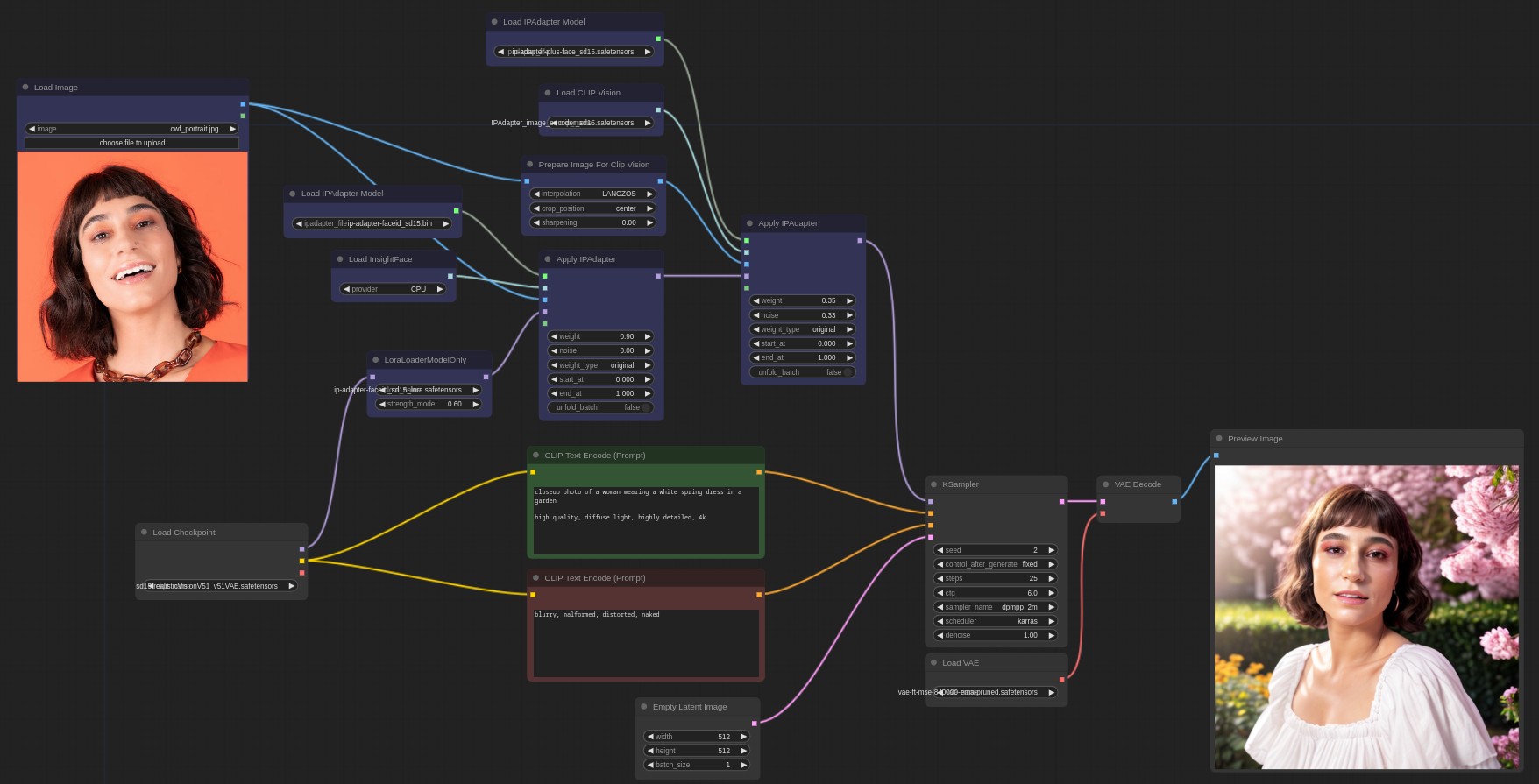This screenshot has height=784, width=1539.
Task: Click the noise 0.33 slider field
Action: 802,315
